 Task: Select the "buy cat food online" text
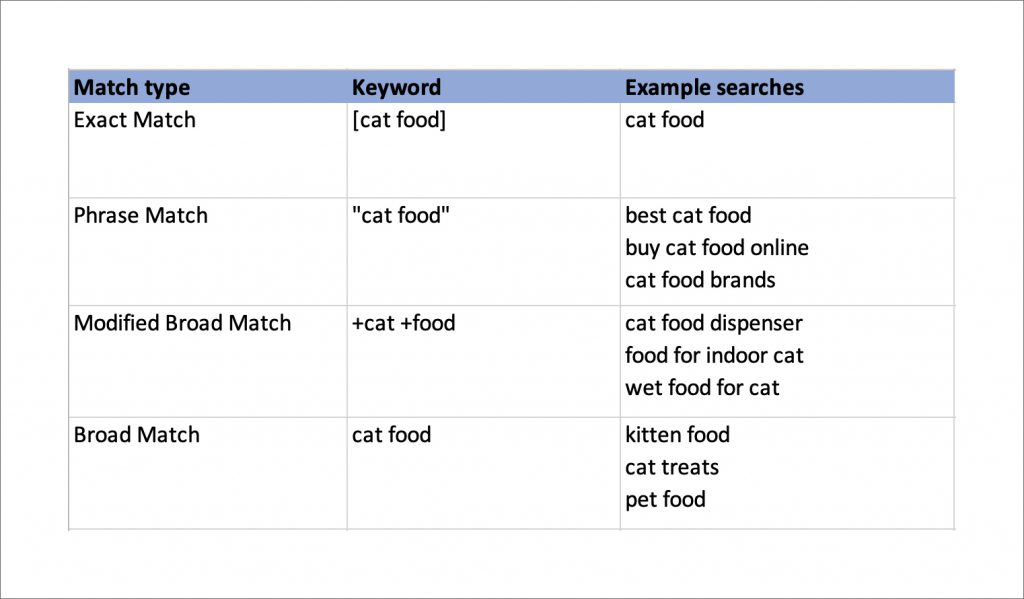tap(717, 248)
